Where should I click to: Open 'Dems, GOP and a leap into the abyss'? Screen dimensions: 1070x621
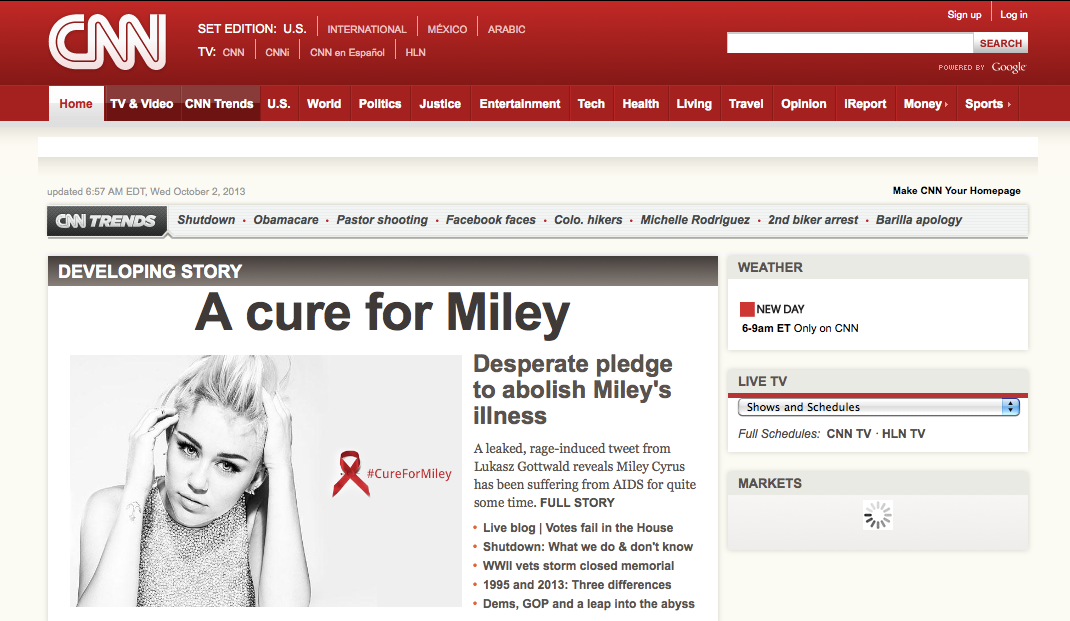point(589,605)
